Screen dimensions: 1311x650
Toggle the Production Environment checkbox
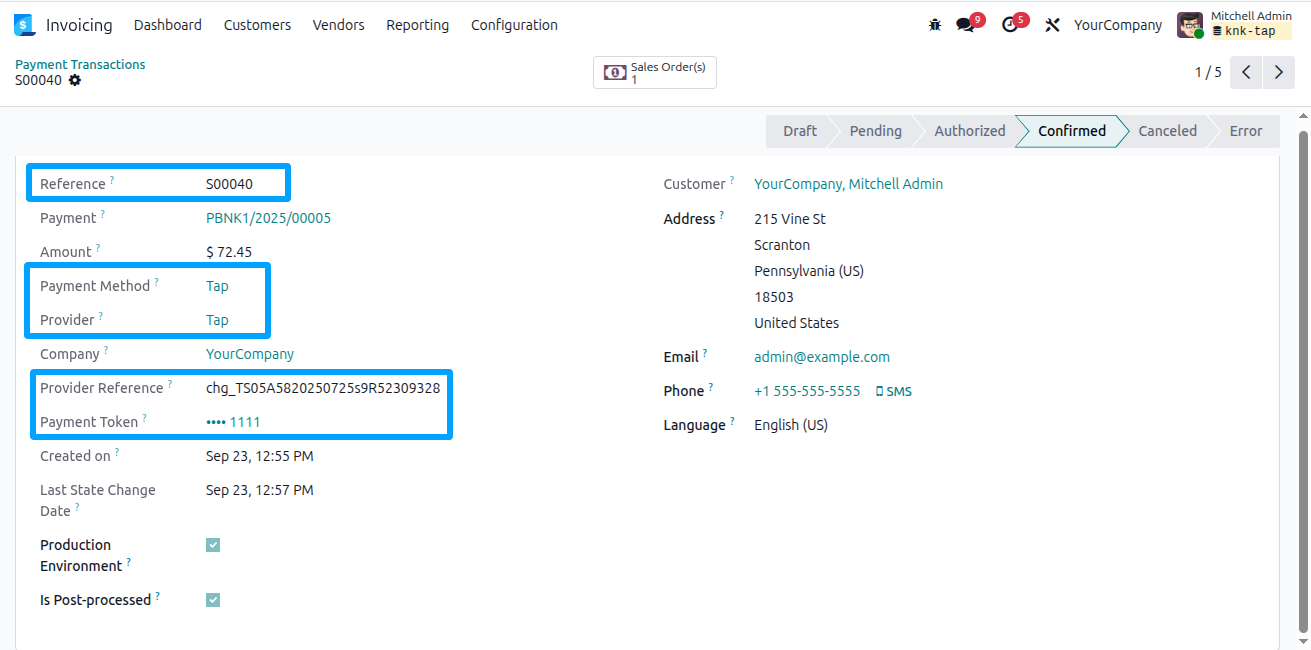click(x=212, y=544)
